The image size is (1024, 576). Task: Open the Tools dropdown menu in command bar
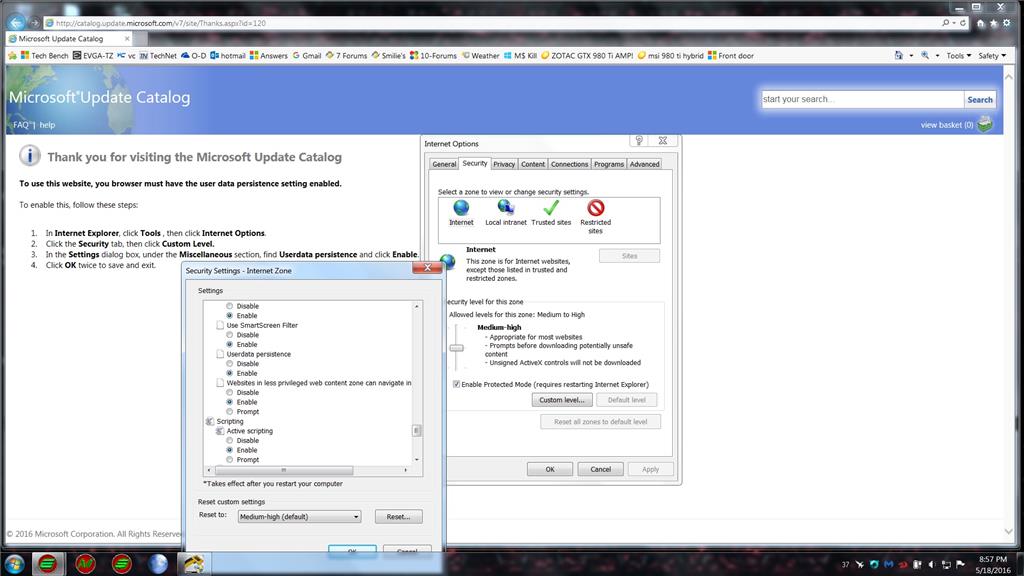(959, 56)
